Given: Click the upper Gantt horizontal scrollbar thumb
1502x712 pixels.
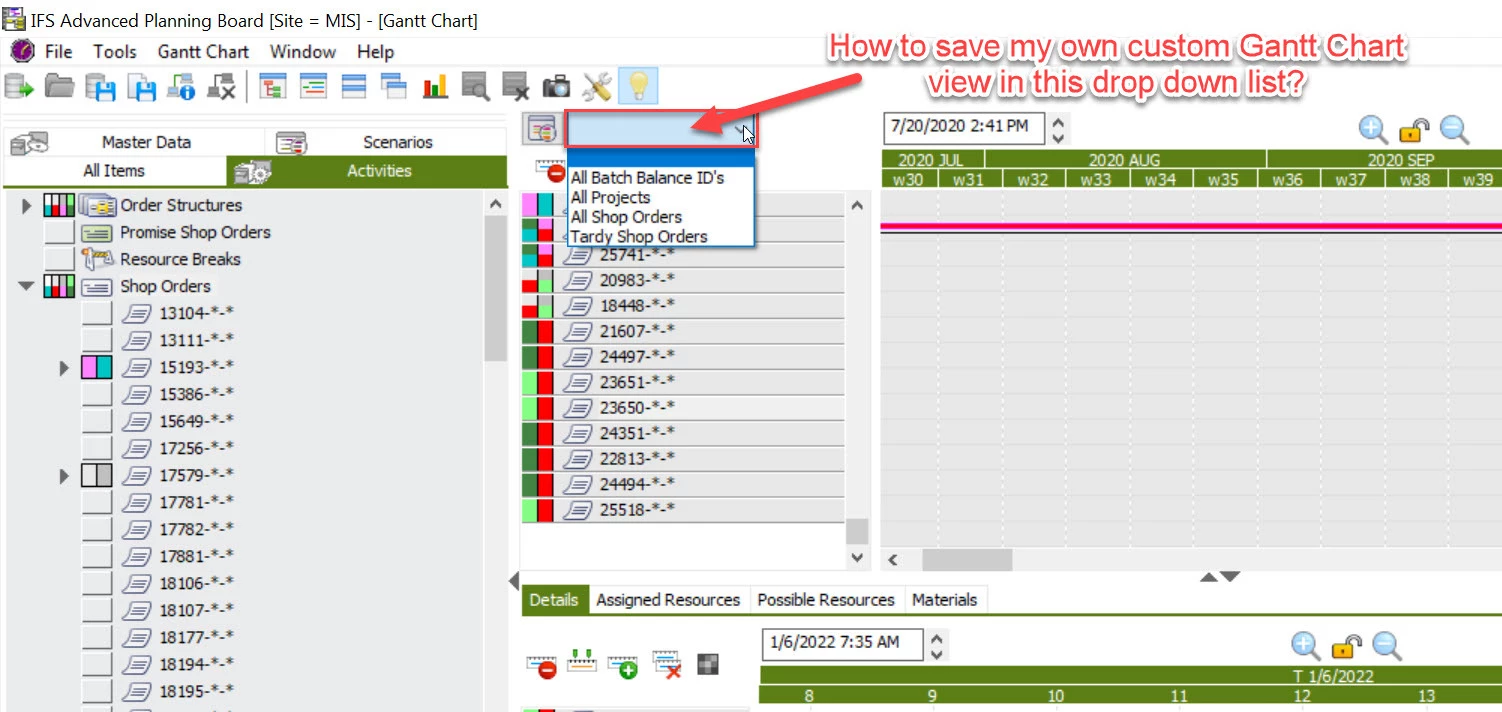Looking at the screenshot, I should [x=966, y=560].
